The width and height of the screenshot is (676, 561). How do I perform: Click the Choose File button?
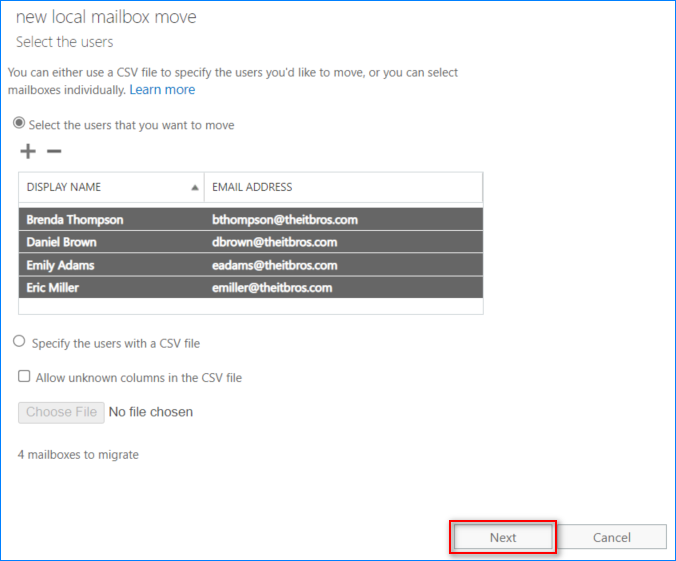(61, 412)
